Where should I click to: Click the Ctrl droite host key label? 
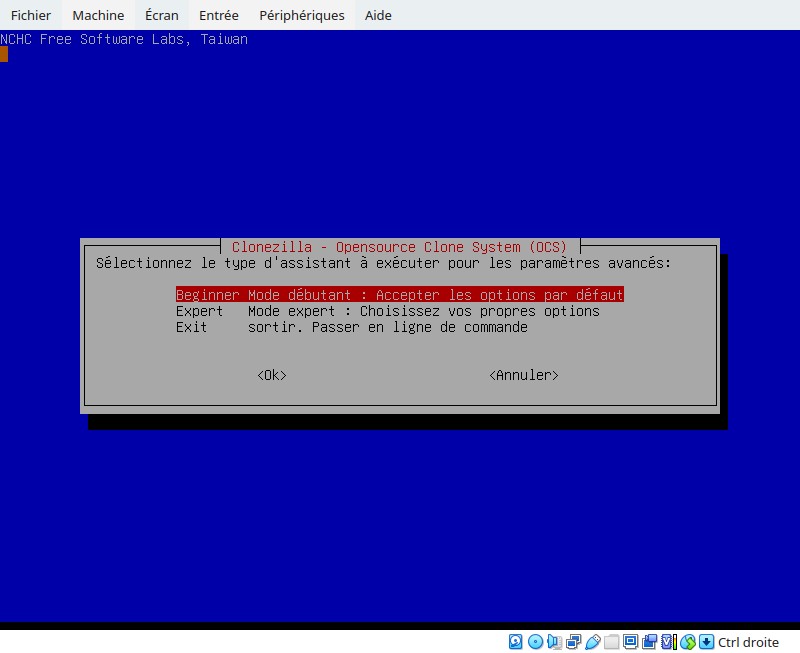(x=748, y=642)
